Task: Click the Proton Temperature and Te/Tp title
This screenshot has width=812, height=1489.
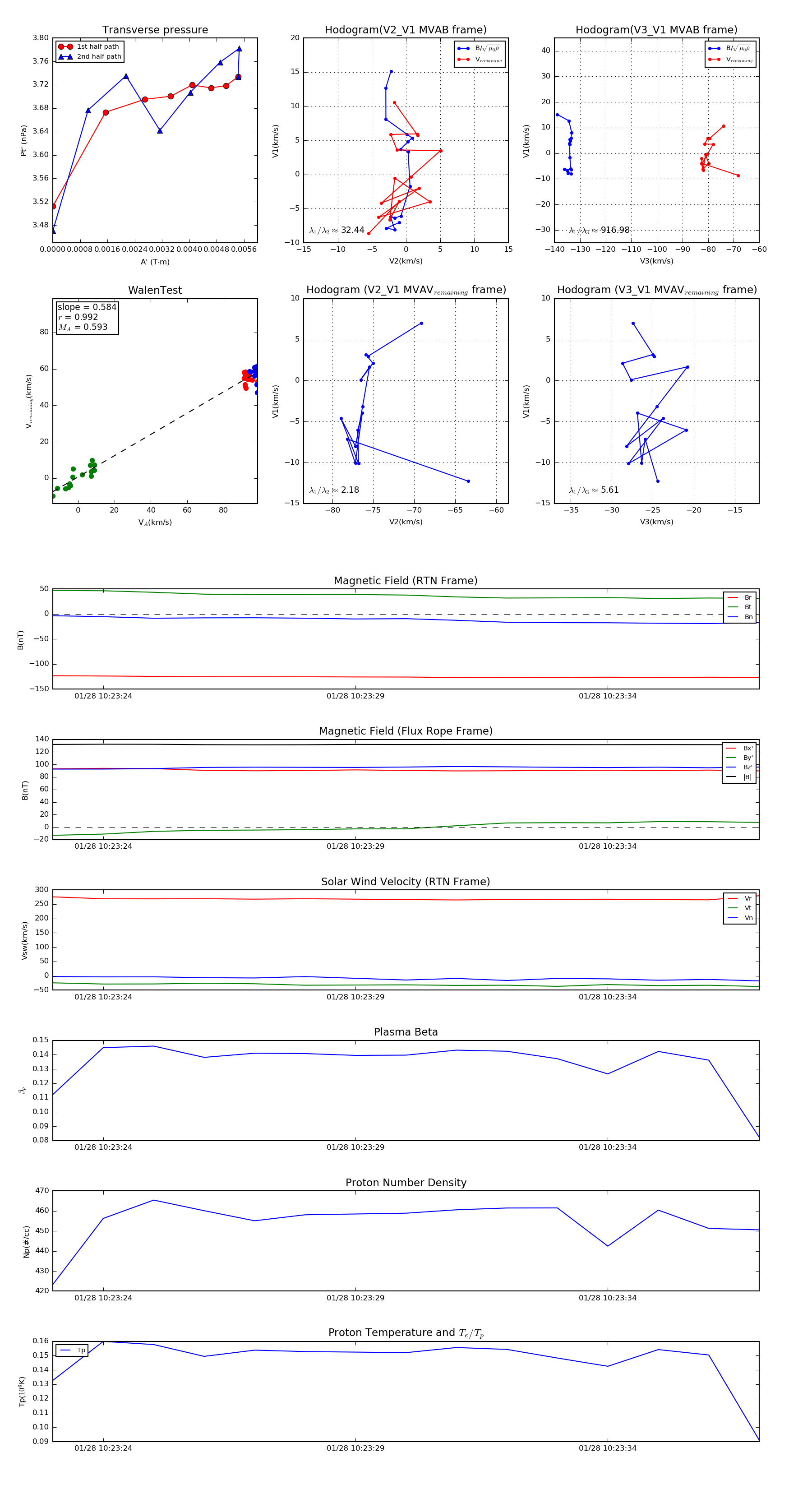Action: coord(406,1333)
